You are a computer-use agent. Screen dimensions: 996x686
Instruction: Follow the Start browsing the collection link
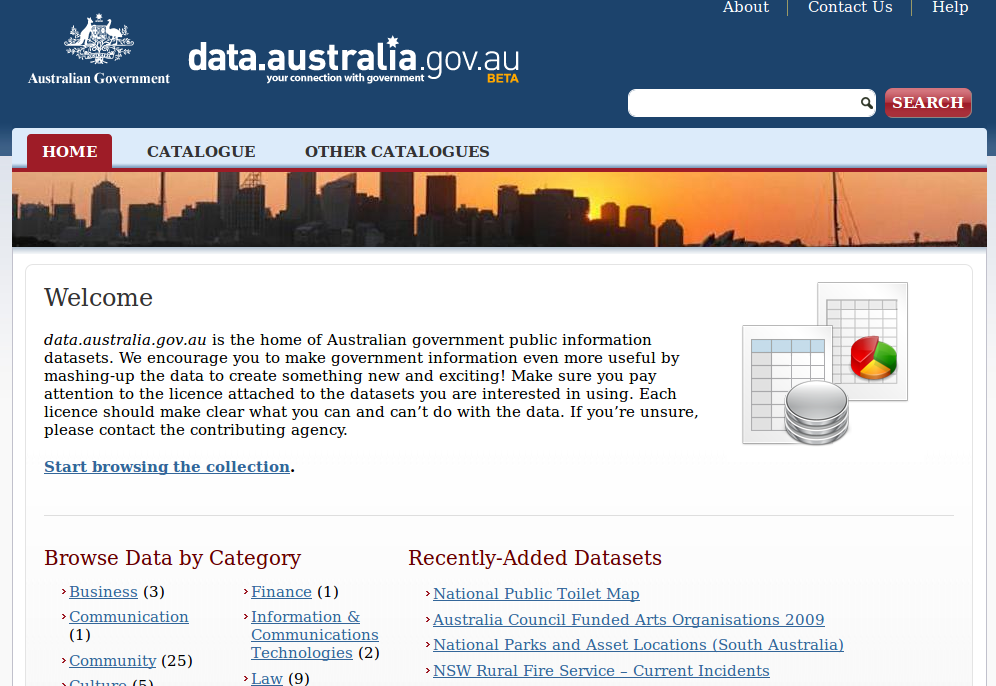click(167, 467)
